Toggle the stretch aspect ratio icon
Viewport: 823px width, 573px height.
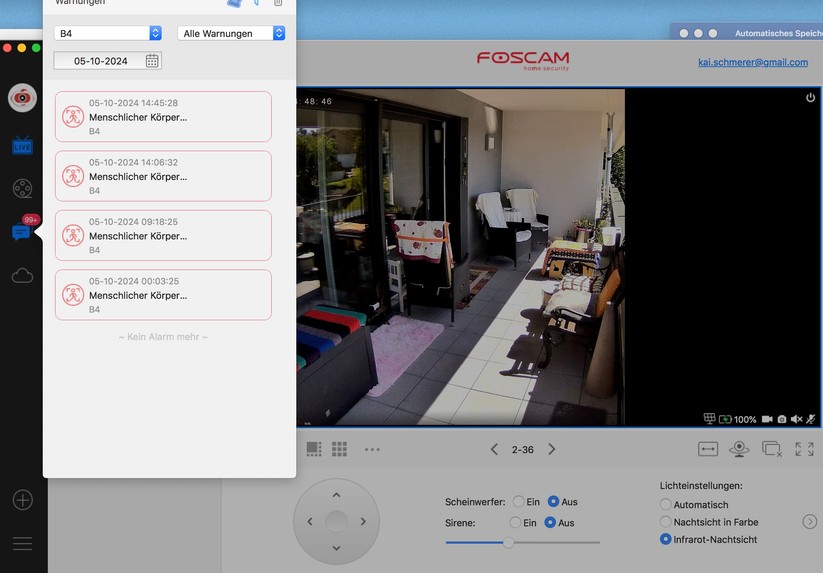[708, 449]
